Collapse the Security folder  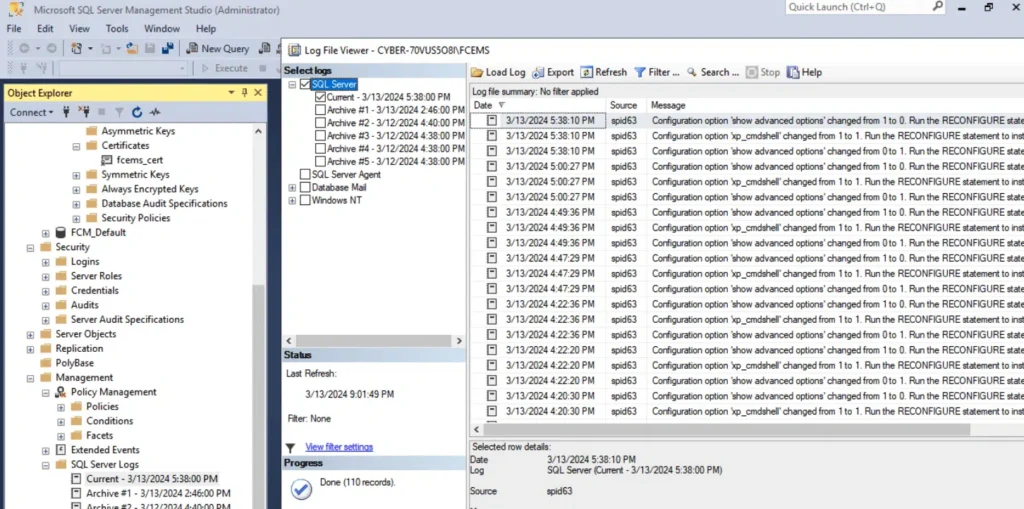coord(30,247)
